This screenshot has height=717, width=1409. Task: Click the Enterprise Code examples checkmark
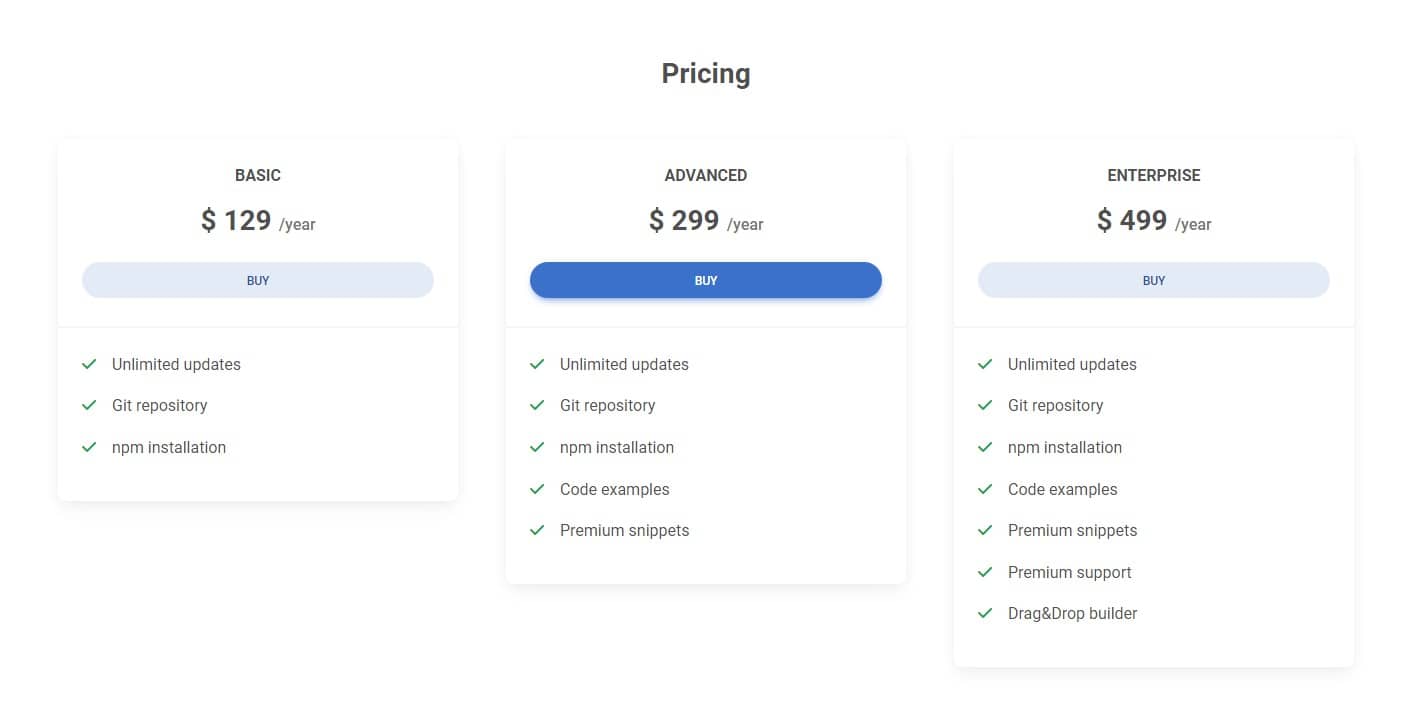click(x=985, y=489)
